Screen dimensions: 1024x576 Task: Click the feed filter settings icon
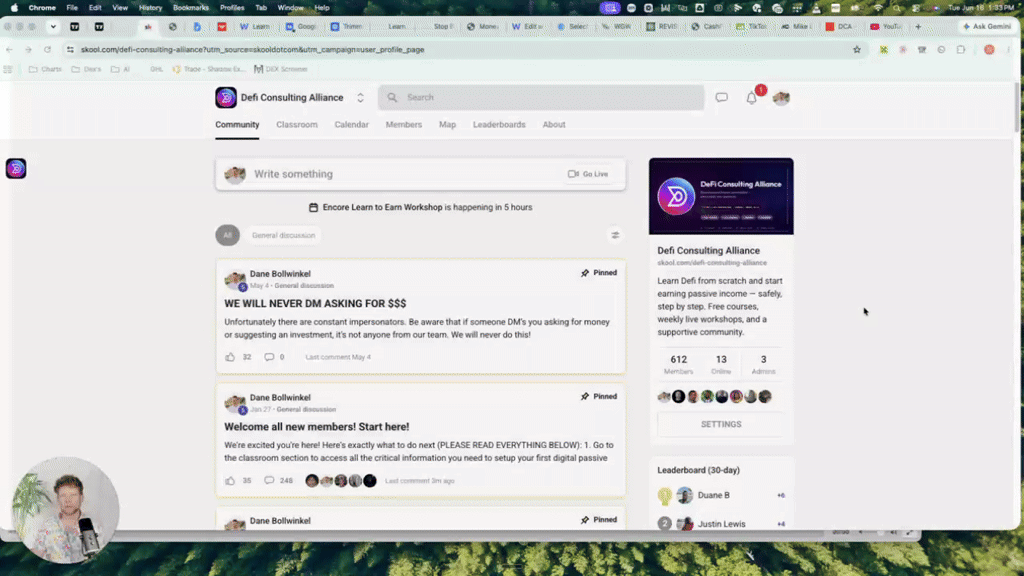(x=615, y=235)
